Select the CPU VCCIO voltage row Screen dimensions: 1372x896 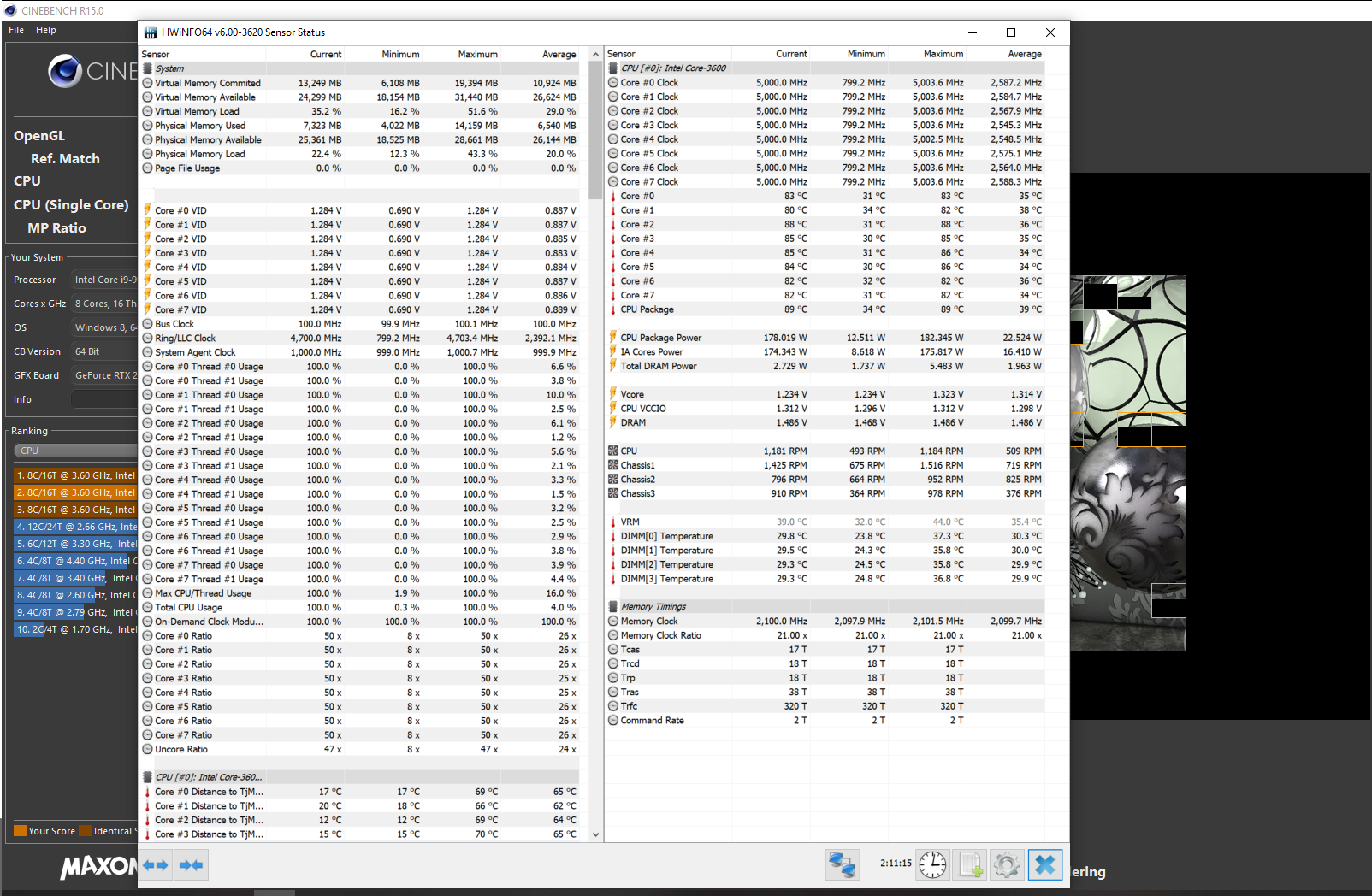tap(828, 409)
